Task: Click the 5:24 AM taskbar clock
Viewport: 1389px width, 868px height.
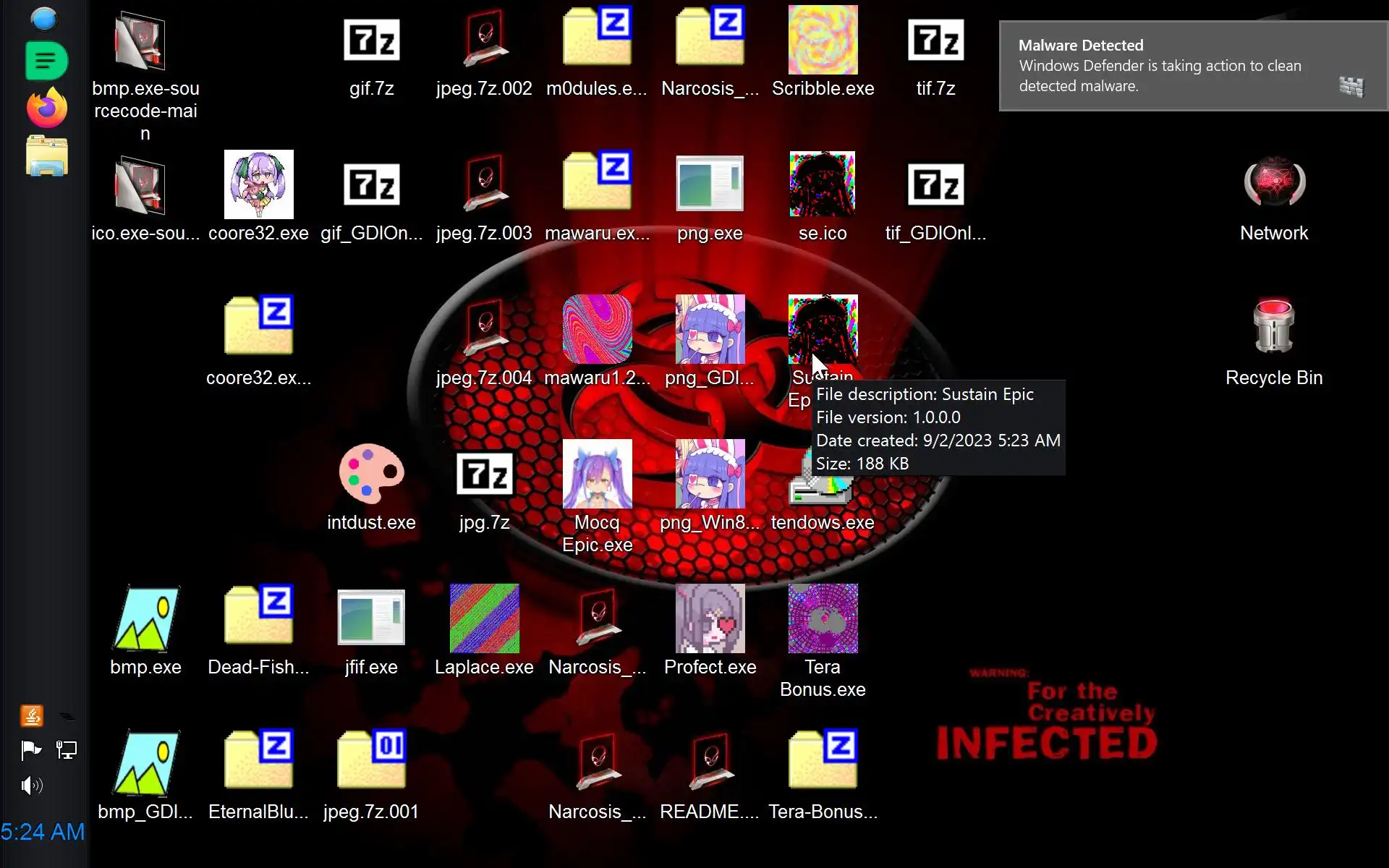Action: (x=43, y=832)
